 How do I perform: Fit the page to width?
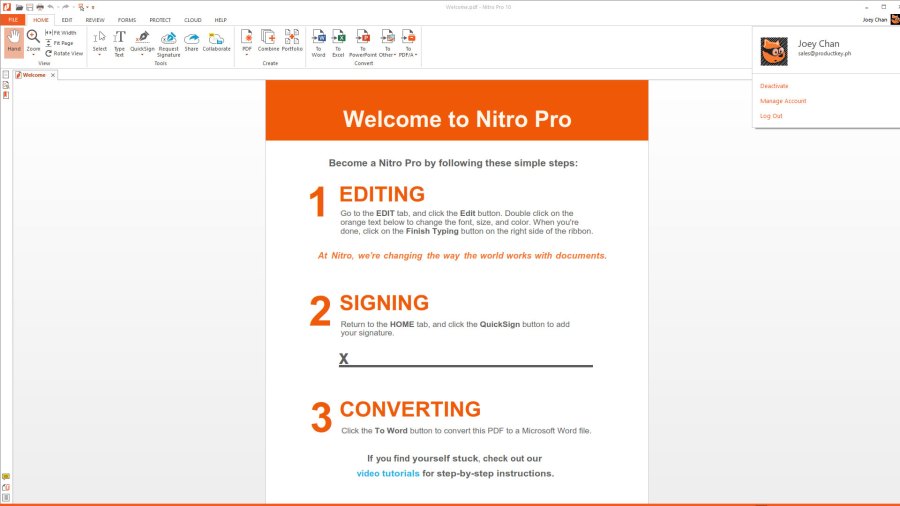click(x=61, y=33)
